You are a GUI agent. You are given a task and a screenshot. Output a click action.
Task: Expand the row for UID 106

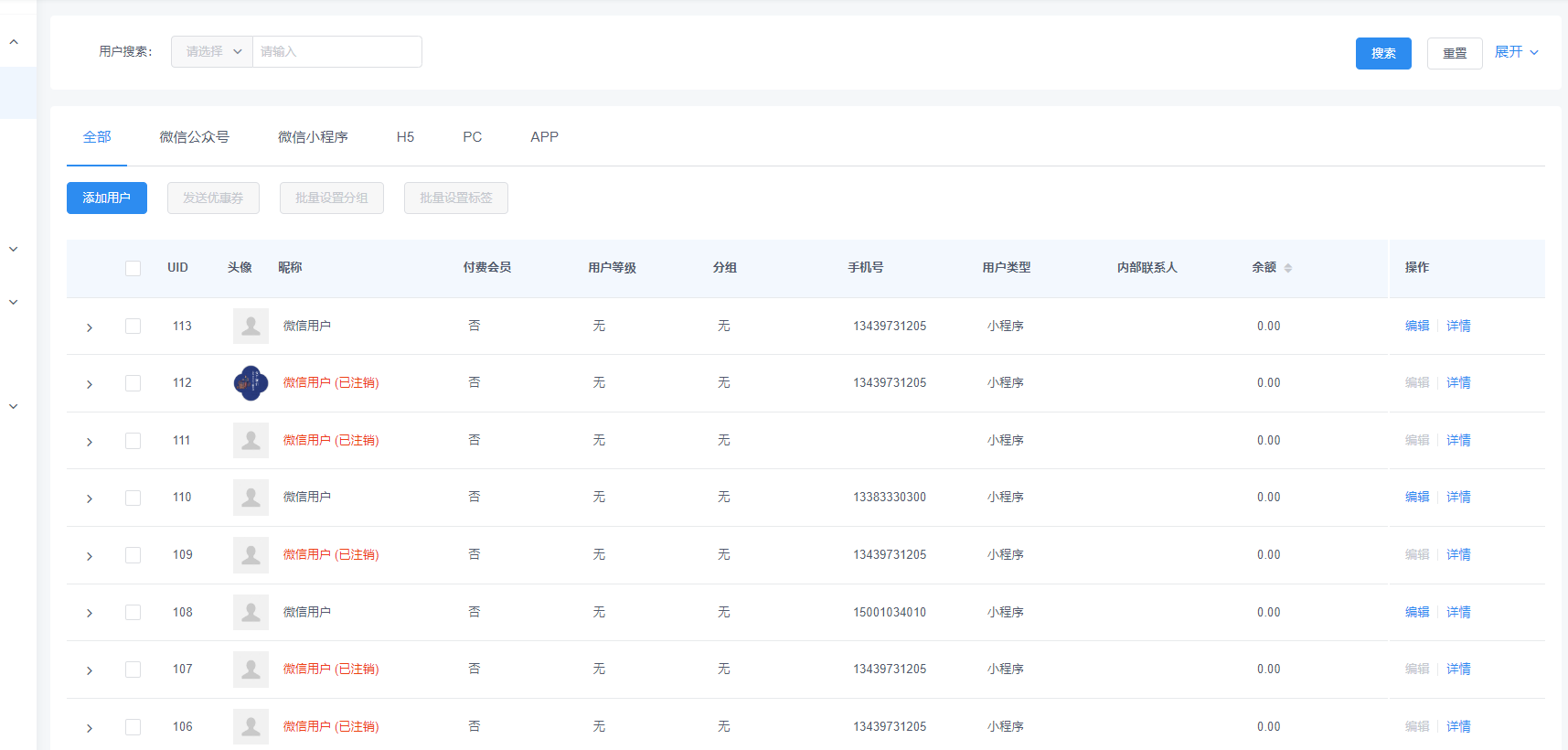coord(90,728)
